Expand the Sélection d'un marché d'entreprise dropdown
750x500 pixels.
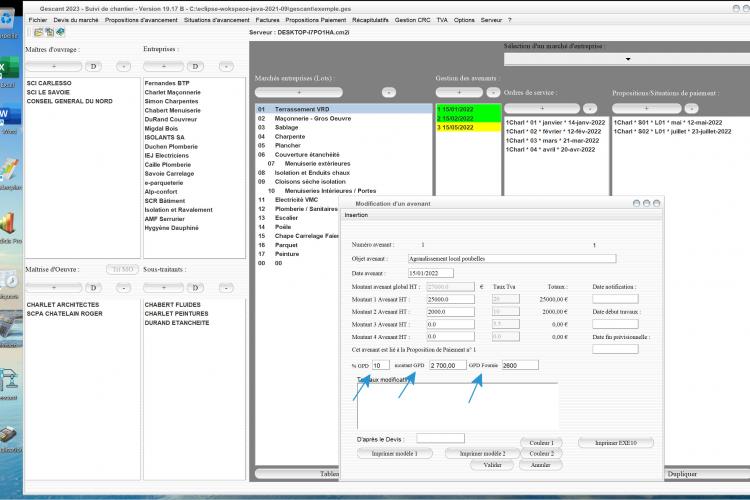point(627,59)
